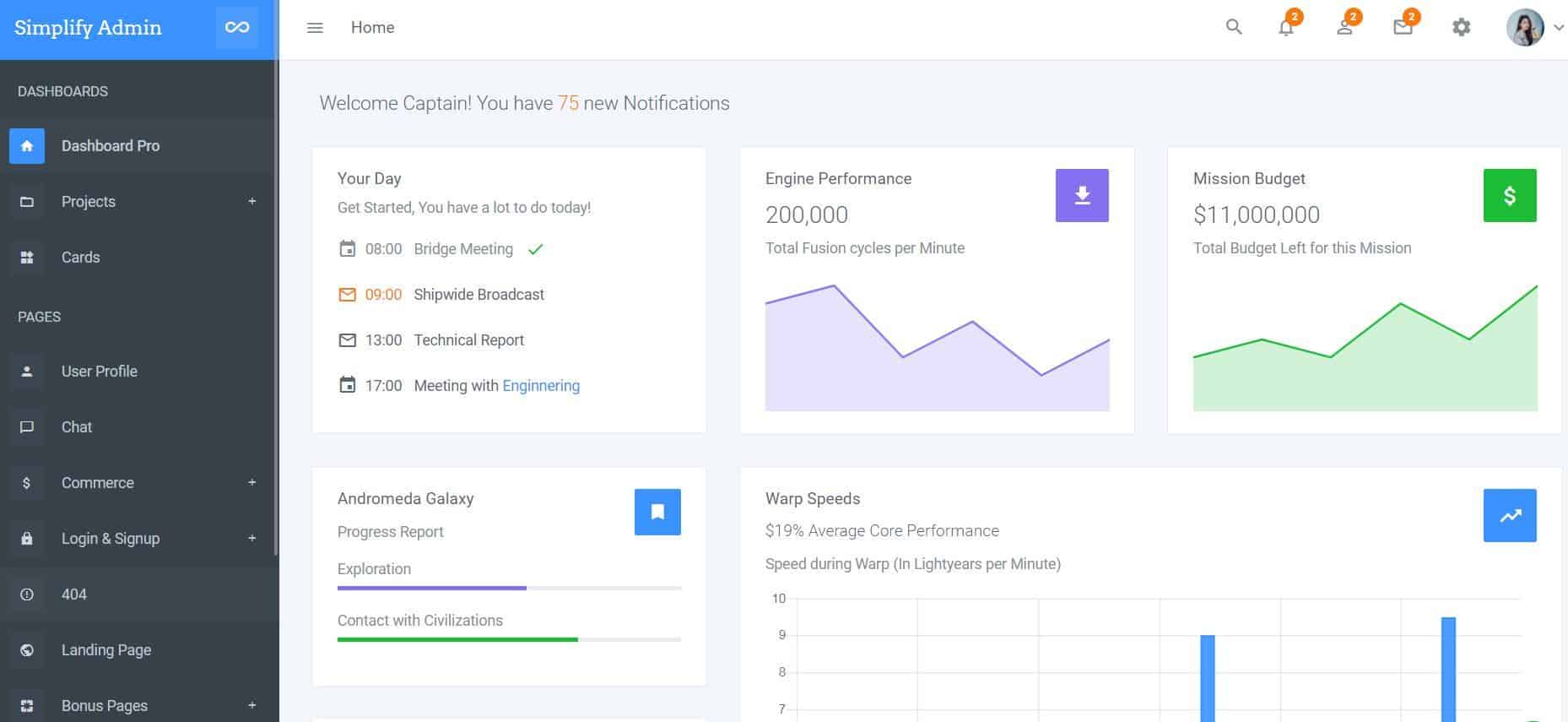
Task: Toggle the sidebar hamburger menu
Action: pyautogui.click(x=315, y=28)
